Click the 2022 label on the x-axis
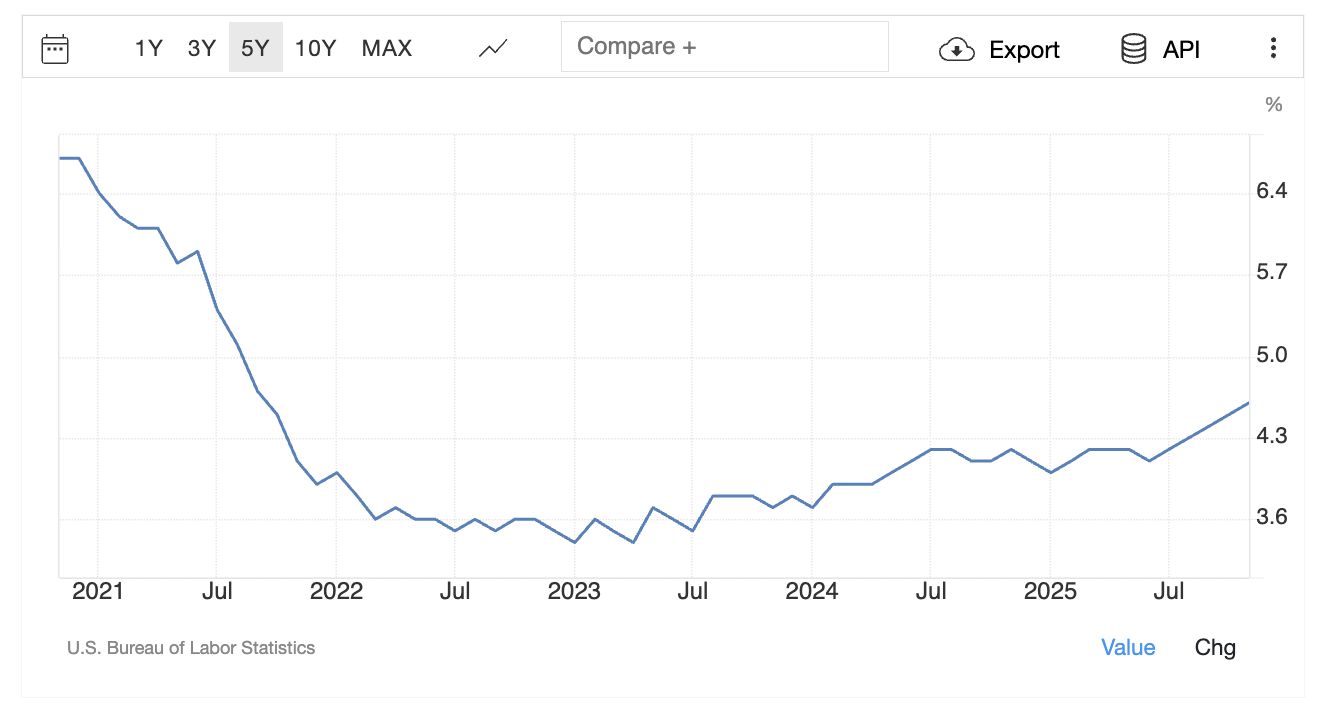1328x722 pixels. 336,592
